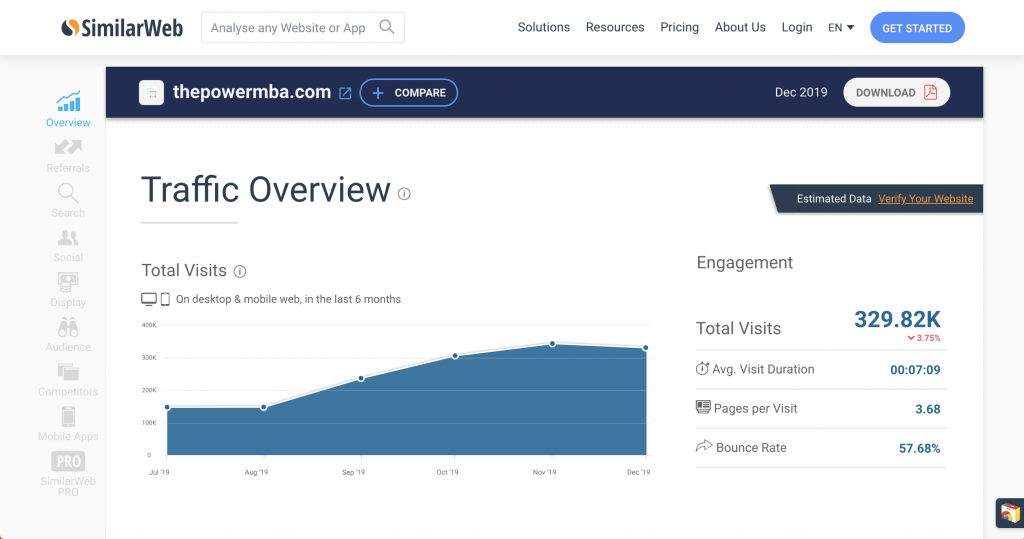The height and width of the screenshot is (539, 1024).
Task: Select the Jul '19 chart data point
Action: (168, 407)
